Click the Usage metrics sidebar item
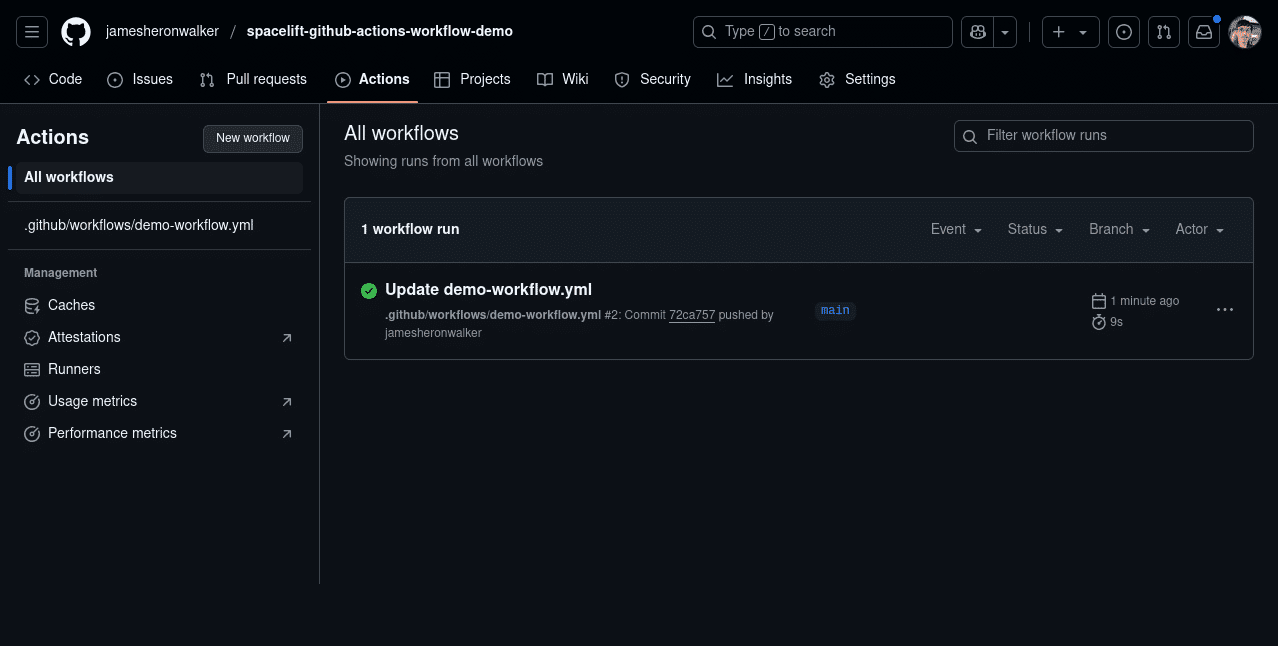Screen dimensions: 1278x646 93,401
